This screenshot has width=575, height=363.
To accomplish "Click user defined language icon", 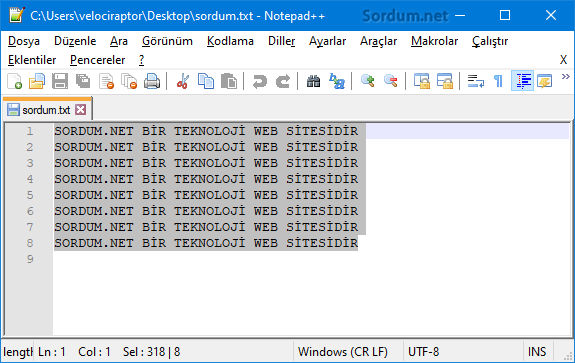I will pos(545,81).
